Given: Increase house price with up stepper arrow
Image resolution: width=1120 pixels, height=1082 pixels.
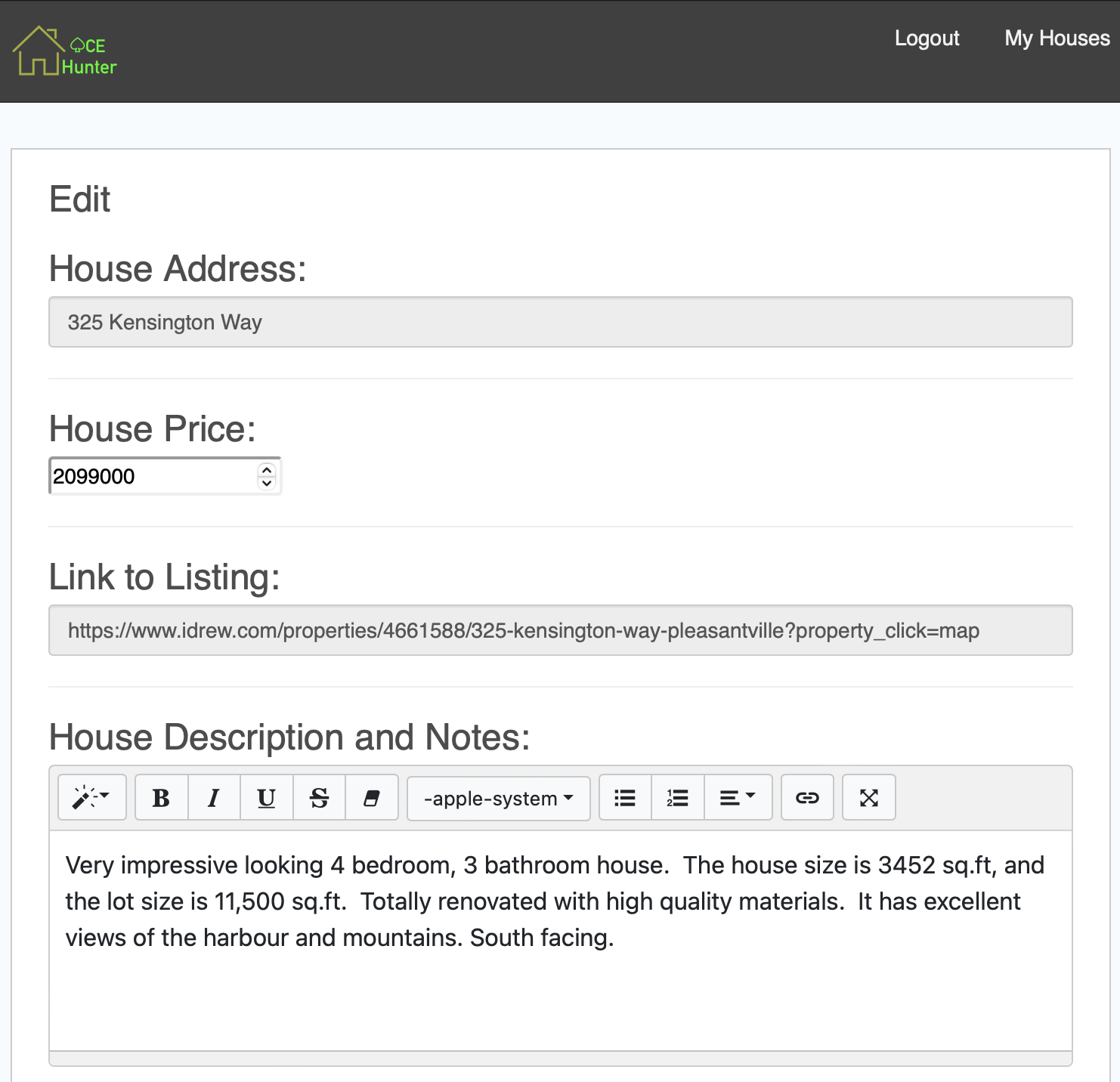Looking at the screenshot, I should pos(267,470).
